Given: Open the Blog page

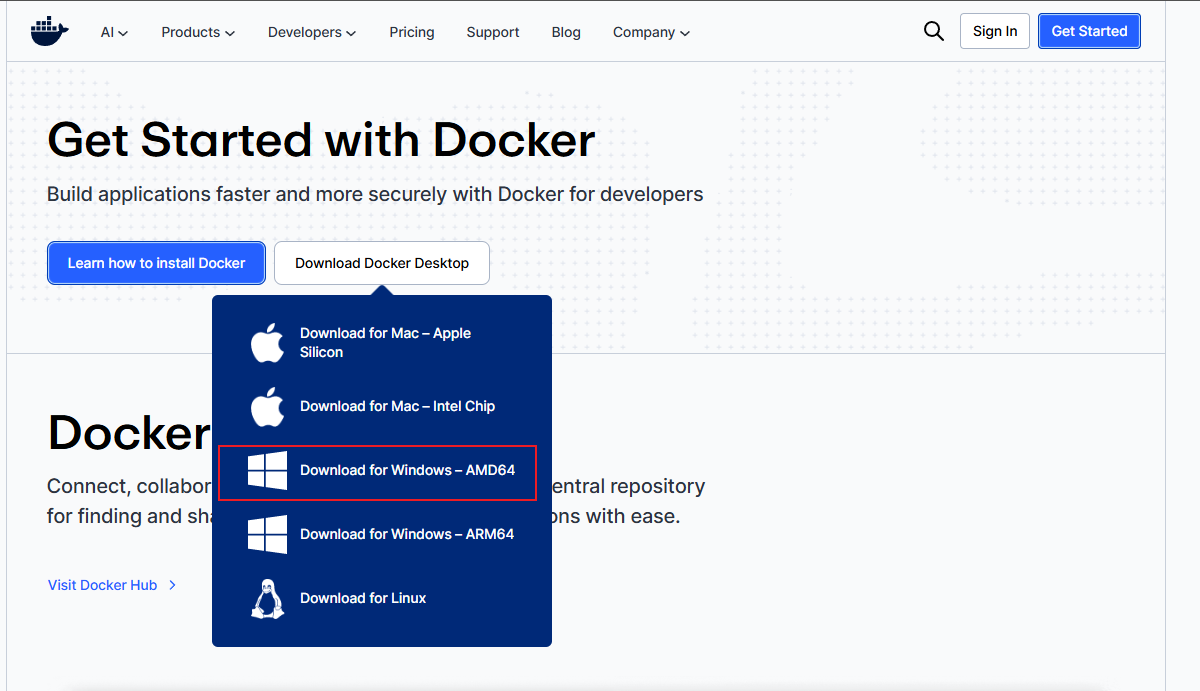Looking at the screenshot, I should tap(566, 32).
